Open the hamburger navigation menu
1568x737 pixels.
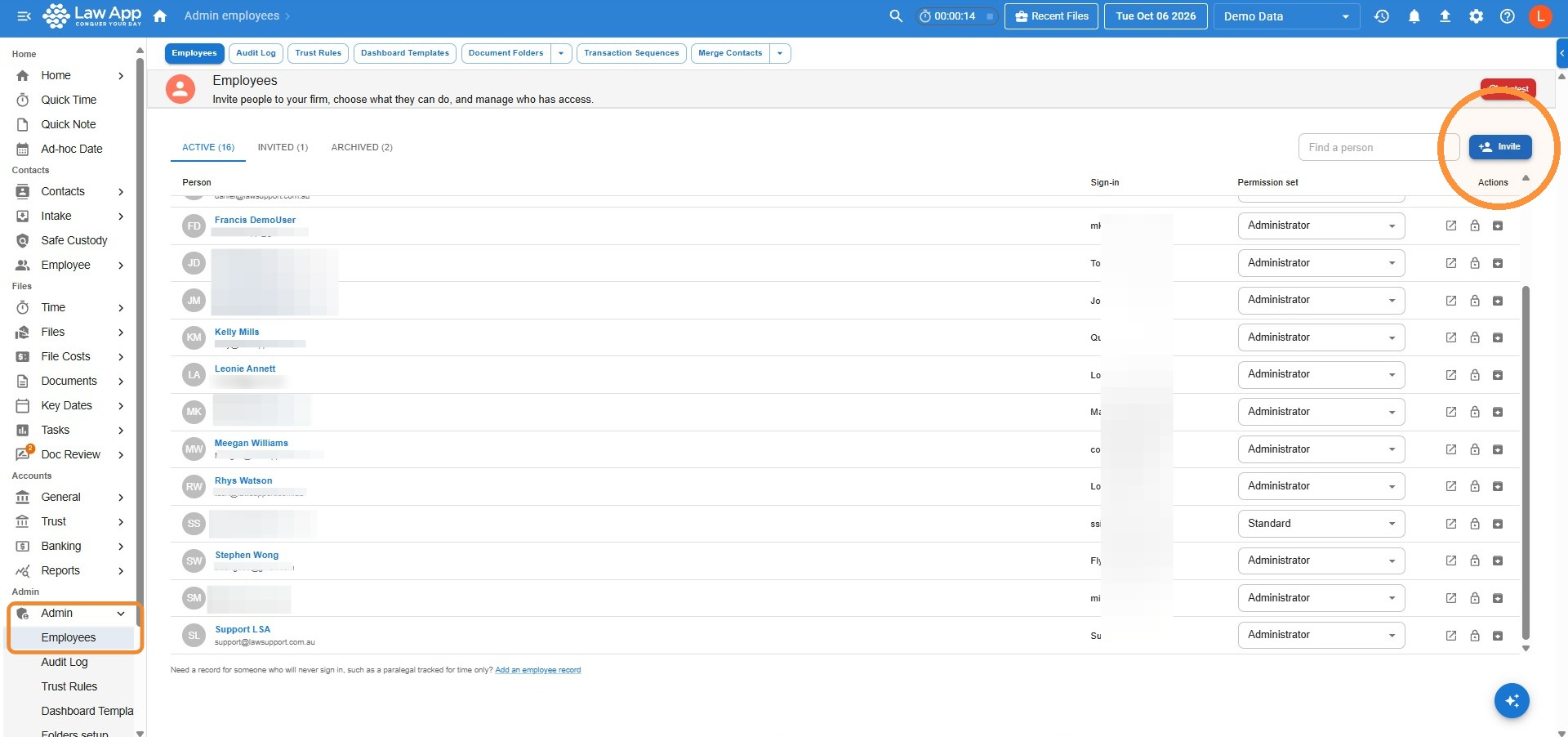(x=24, y=16)
